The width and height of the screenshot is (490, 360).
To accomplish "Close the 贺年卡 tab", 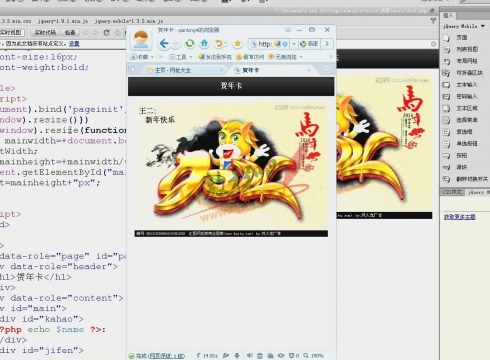I will (x=309, y=70).
